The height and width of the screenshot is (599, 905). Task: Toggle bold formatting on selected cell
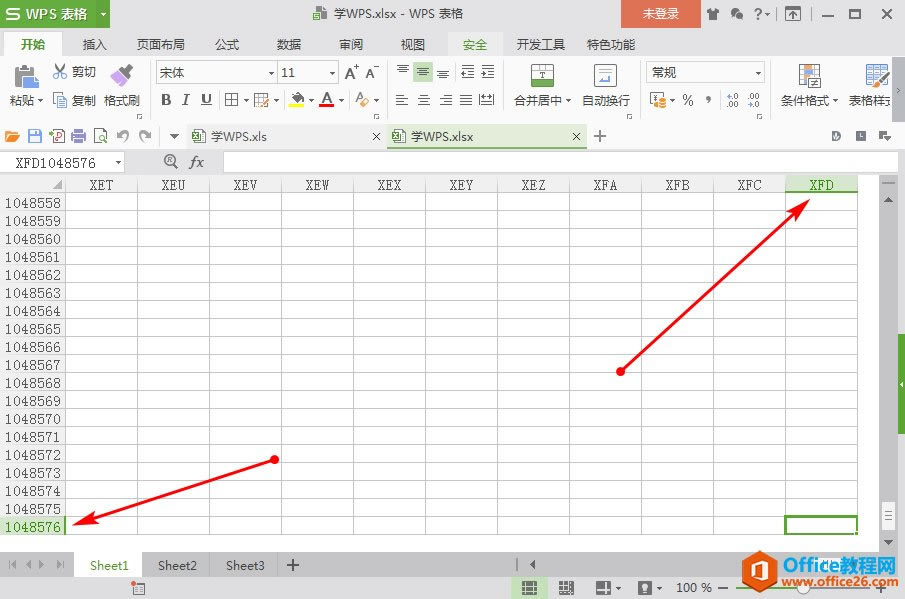click(x=166, y=100)
